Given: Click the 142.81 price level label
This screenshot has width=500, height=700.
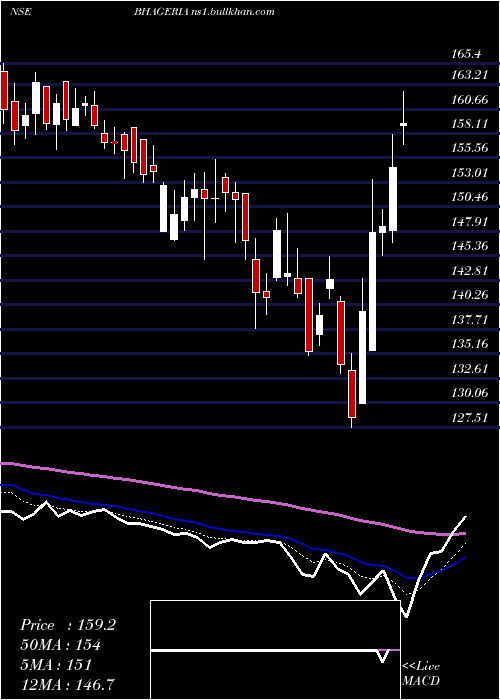Looking at the screenshot, I should click(x=470, y=271).
